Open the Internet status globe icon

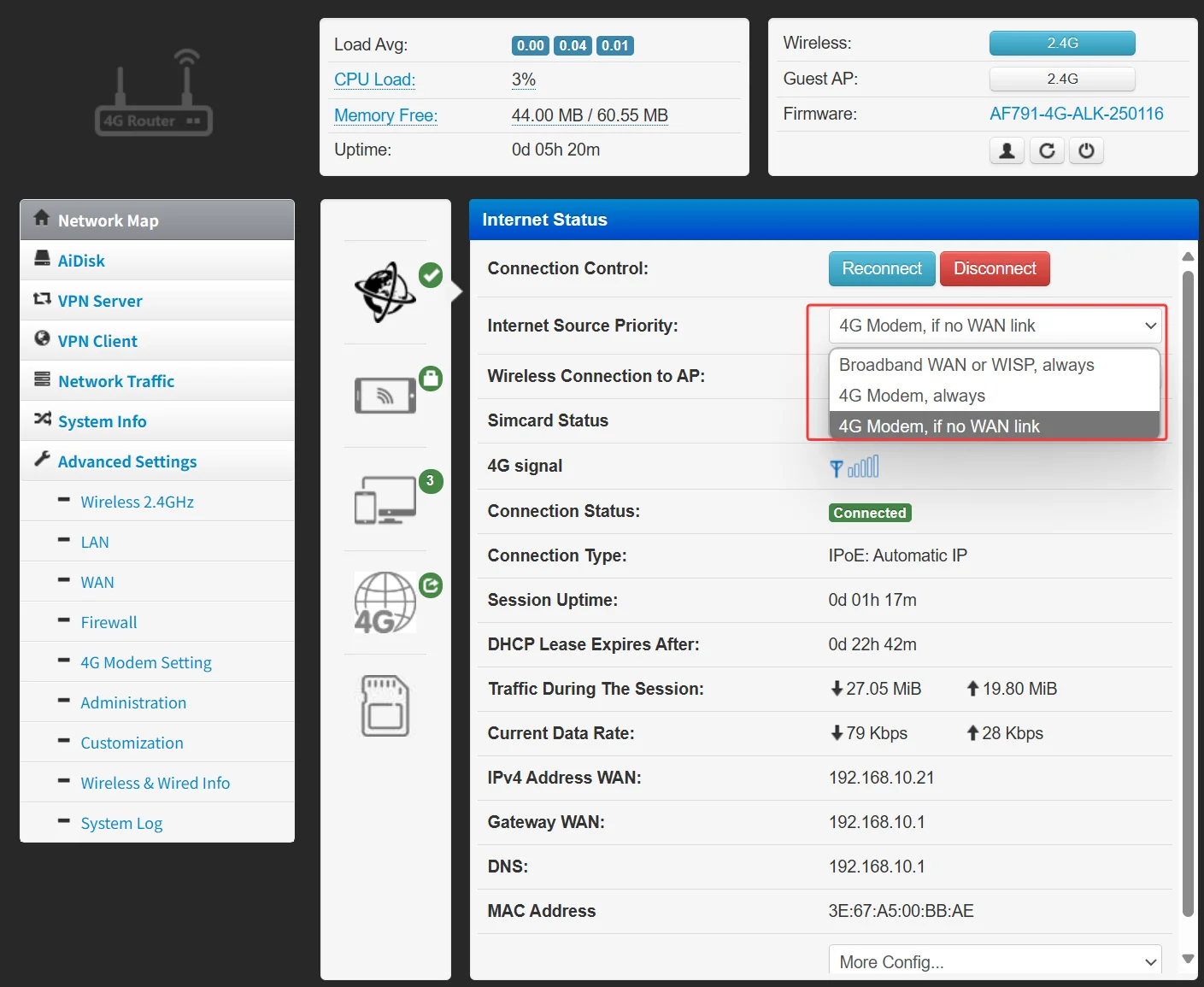pos(385,292)
